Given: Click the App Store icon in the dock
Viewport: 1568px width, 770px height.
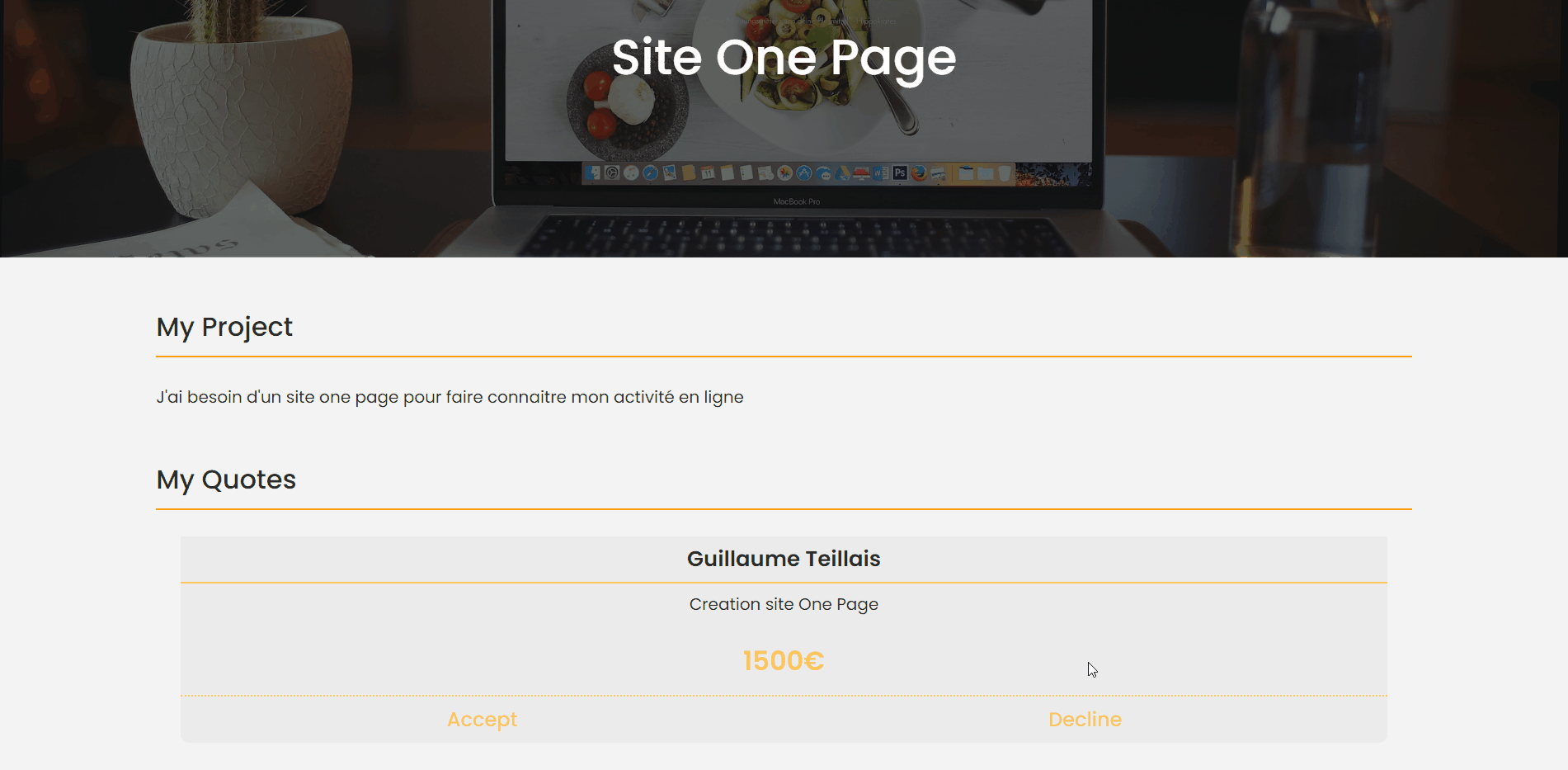Looking at the screenshot, I should tap(803, 172).
